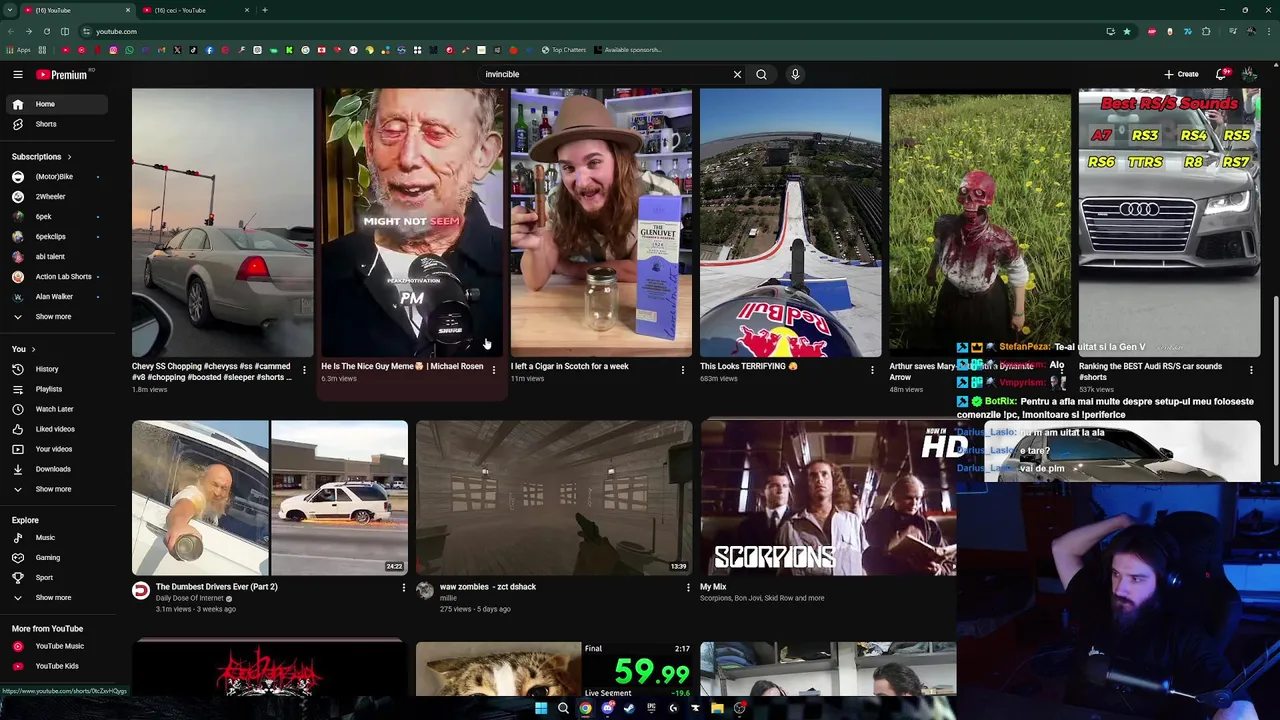
Task: Open File Explorer from the taskbar
Action: (717, 709)
